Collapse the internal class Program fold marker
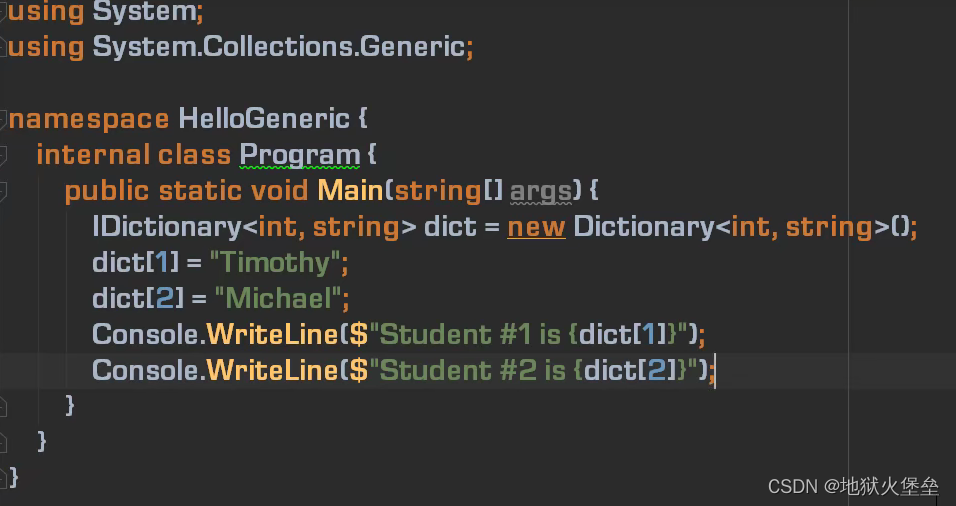 [x=2, y=155]
